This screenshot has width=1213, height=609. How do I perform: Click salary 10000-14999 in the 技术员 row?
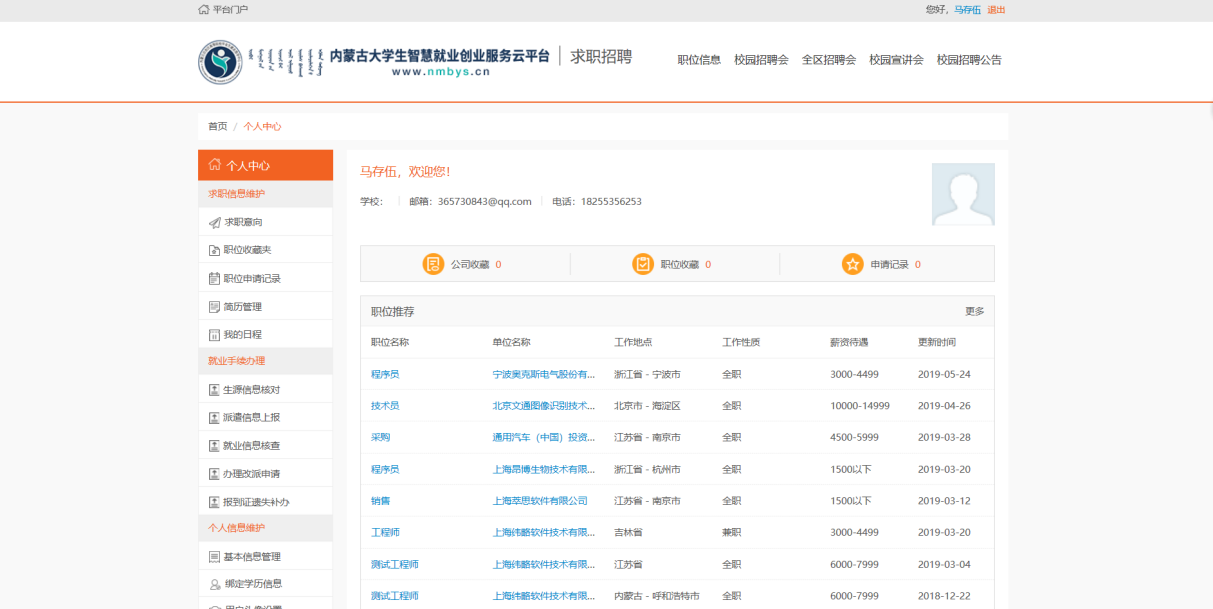[x=860, y=406]
